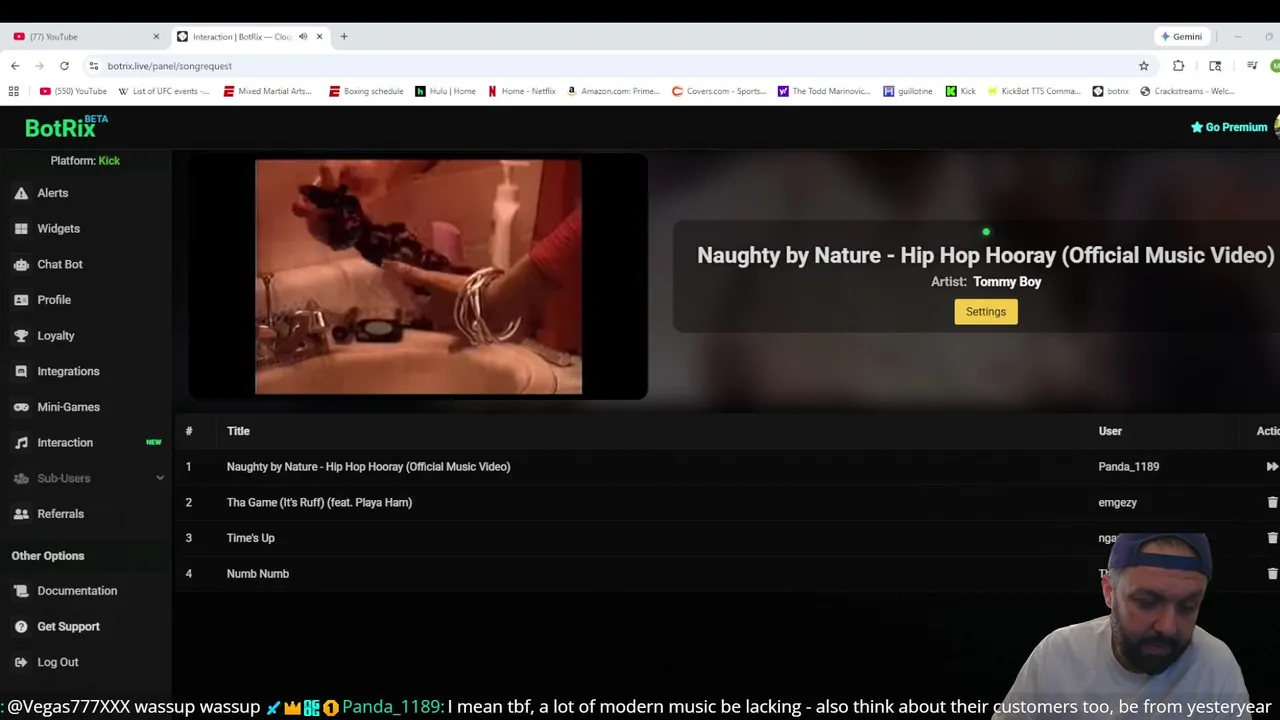The image size is (1280, 720).
Task: Open the Crackstreams bookmark
Action: [1188, 91]
